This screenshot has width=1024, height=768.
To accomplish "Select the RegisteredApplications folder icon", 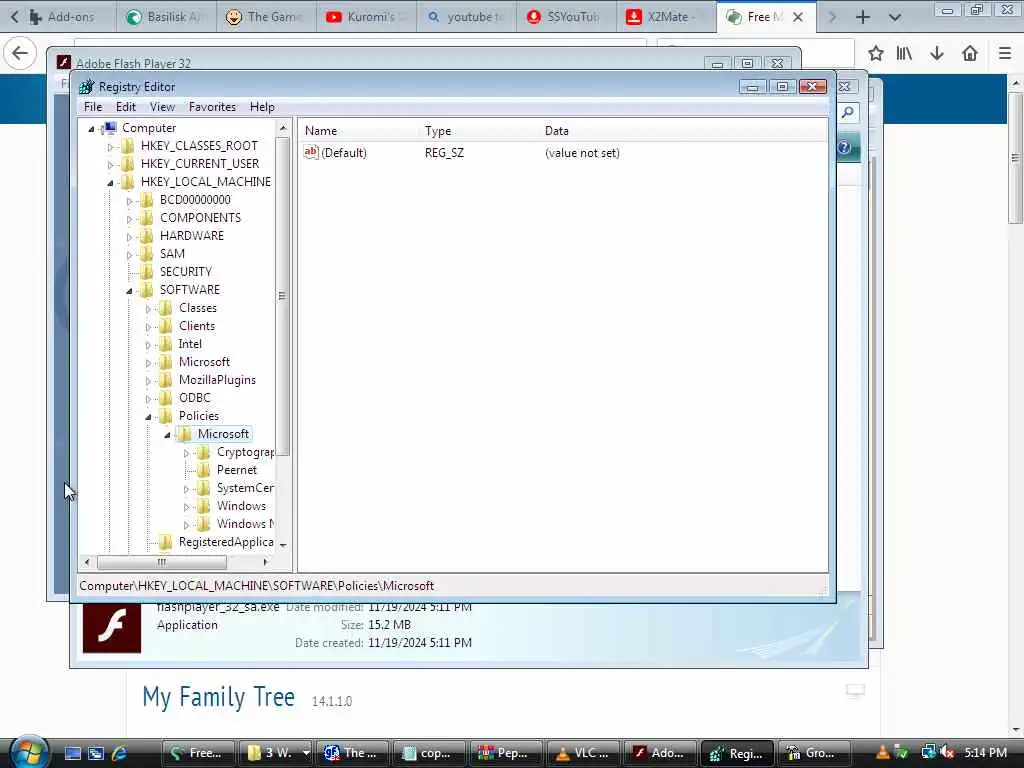I will click(x=166, y=541).
